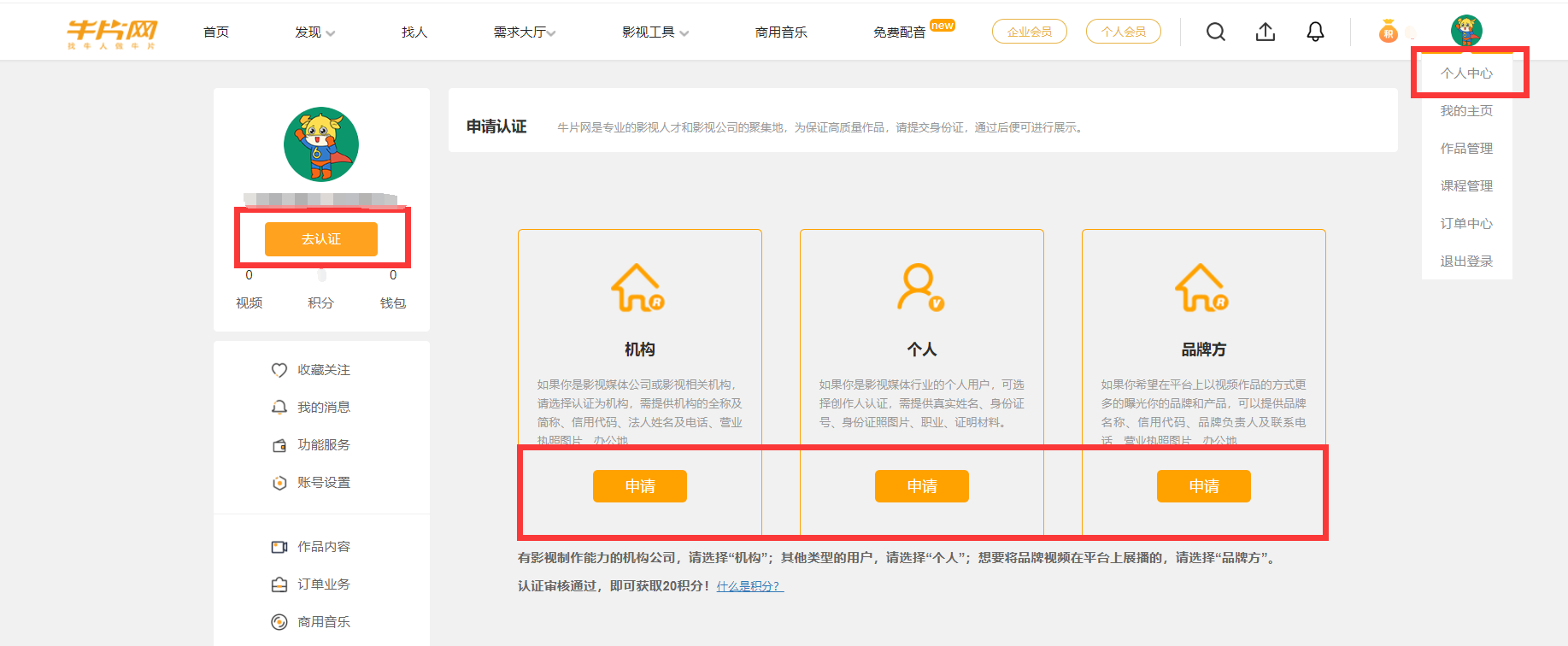Click the 去认证 button

(320, 239)
